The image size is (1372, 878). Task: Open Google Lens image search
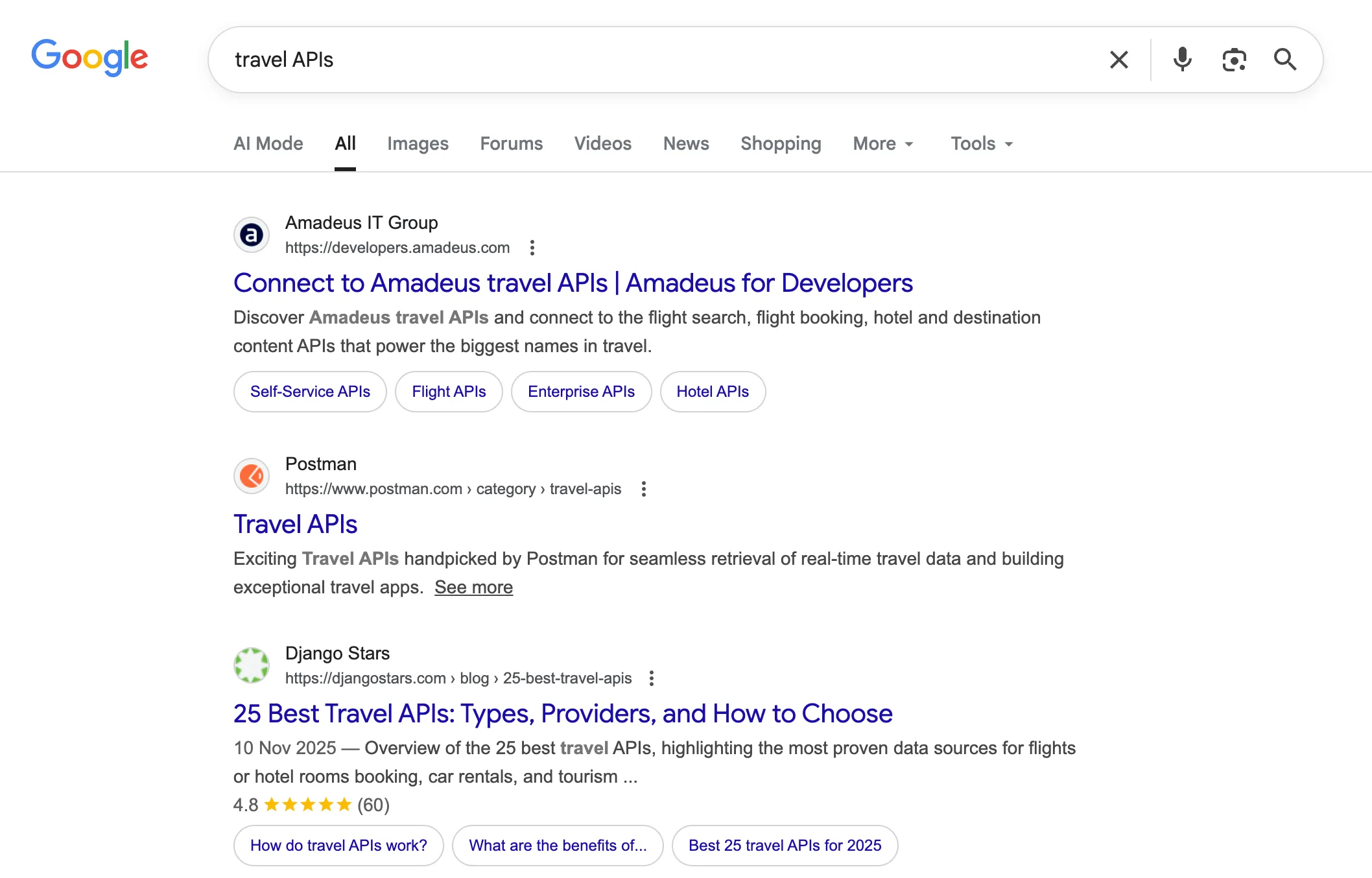(x=1234, y=59)
